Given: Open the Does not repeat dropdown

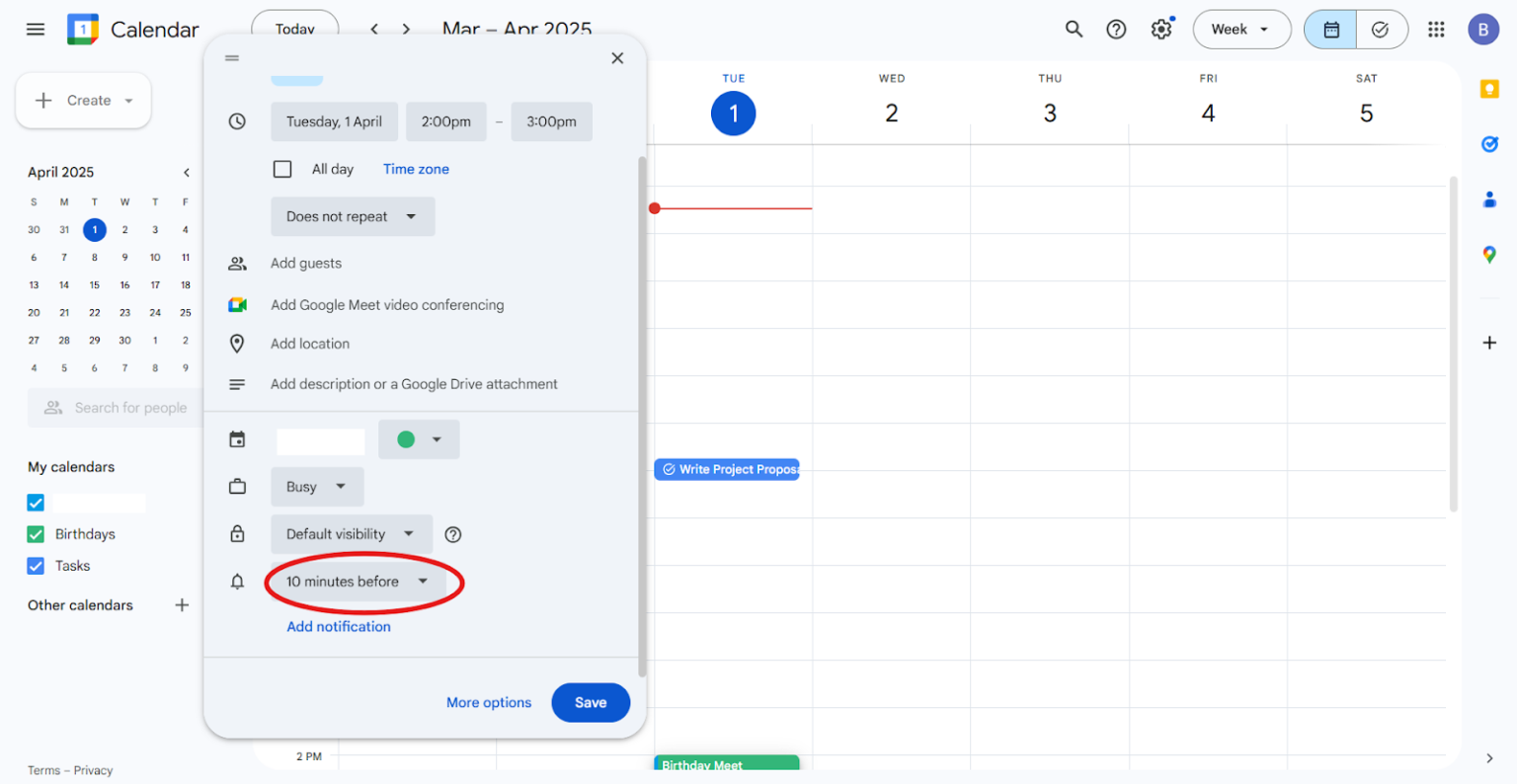Looking at the screenshot, I should pos(353,216).
